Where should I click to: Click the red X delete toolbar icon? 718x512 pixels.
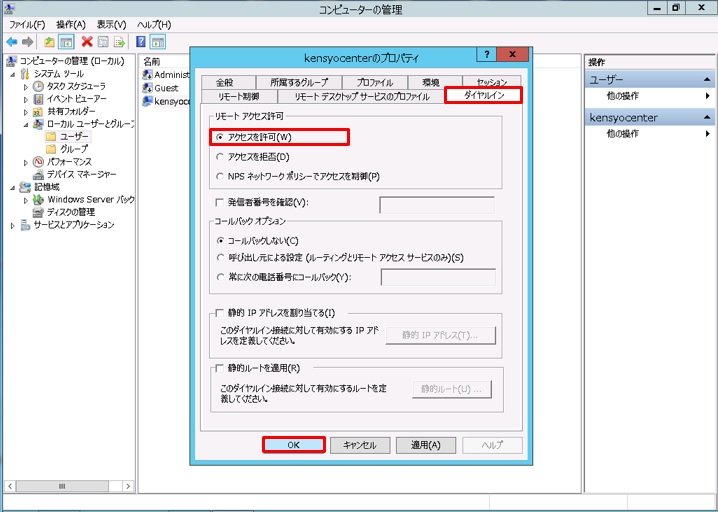[x=86, y=42]
